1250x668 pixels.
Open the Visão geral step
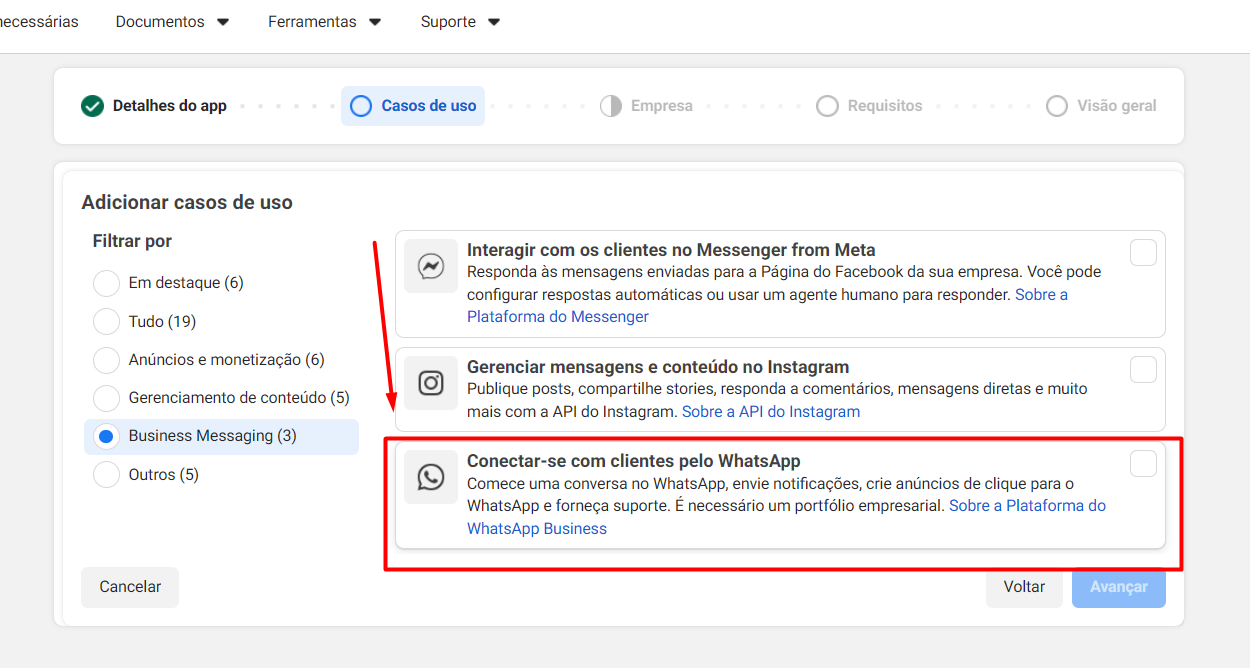coord(1102,106)
